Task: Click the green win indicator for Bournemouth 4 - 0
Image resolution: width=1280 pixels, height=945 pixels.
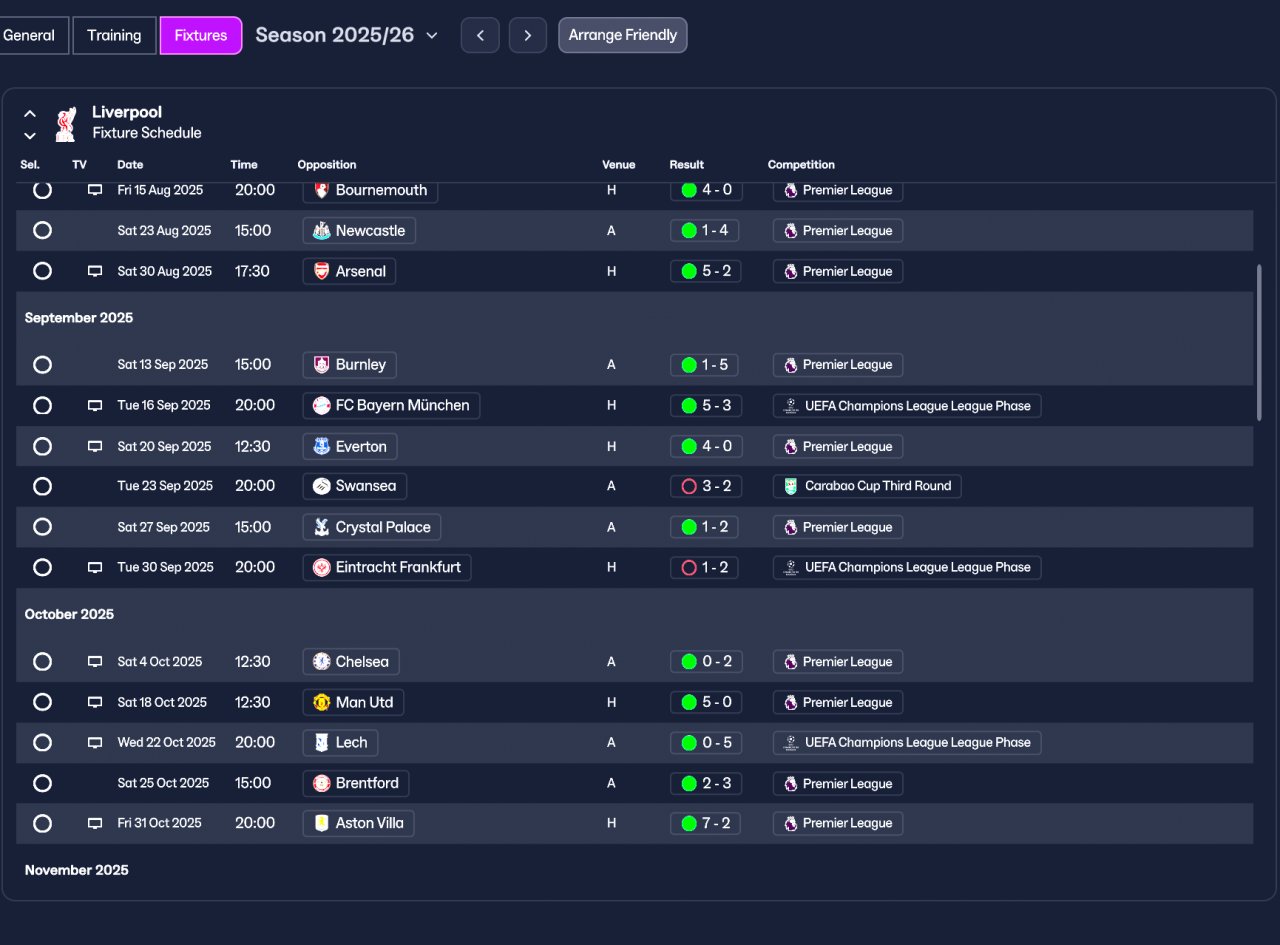Action: [x=689, y=190]
